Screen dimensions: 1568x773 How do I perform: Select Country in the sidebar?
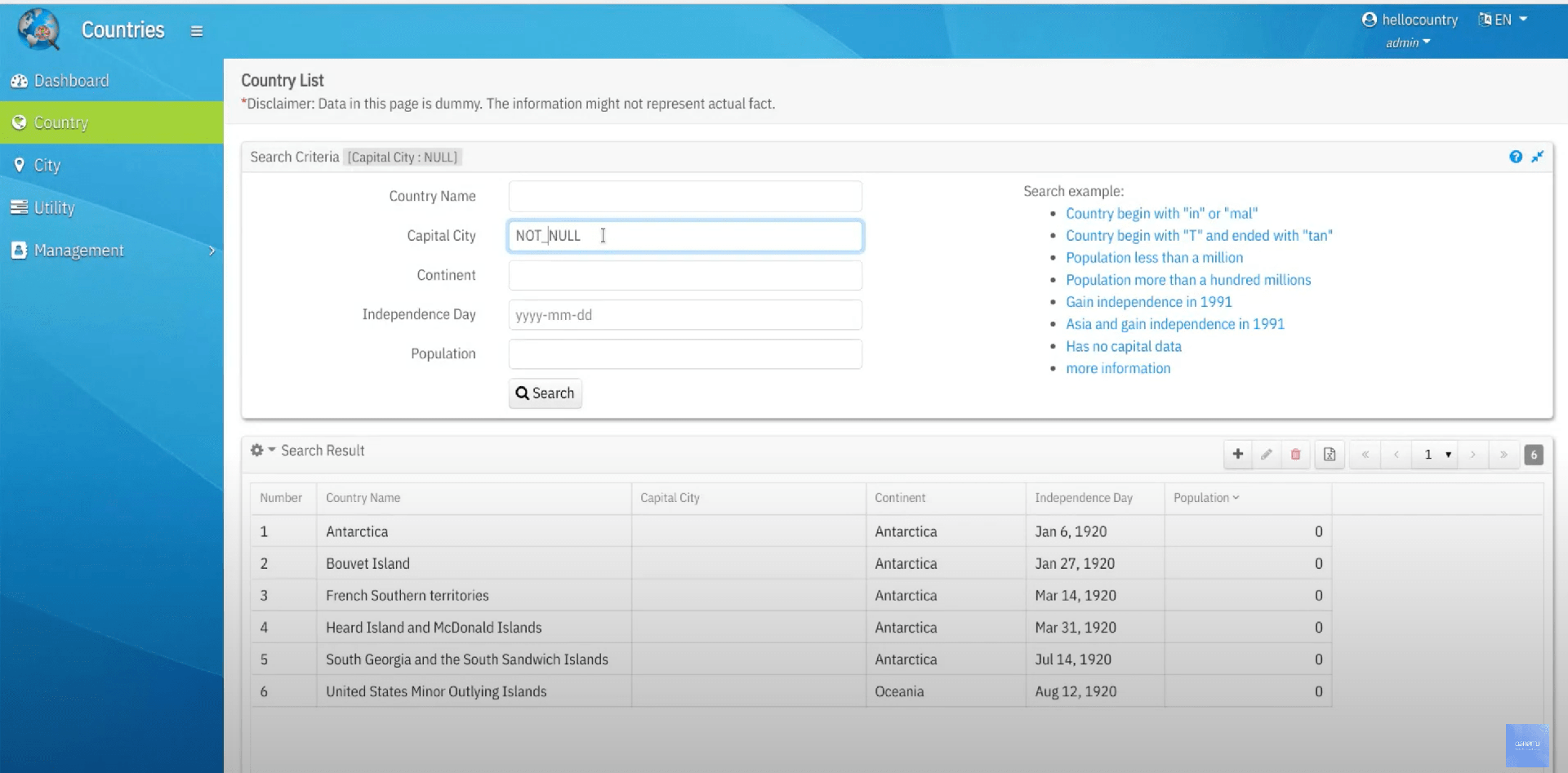click(112, 122)
